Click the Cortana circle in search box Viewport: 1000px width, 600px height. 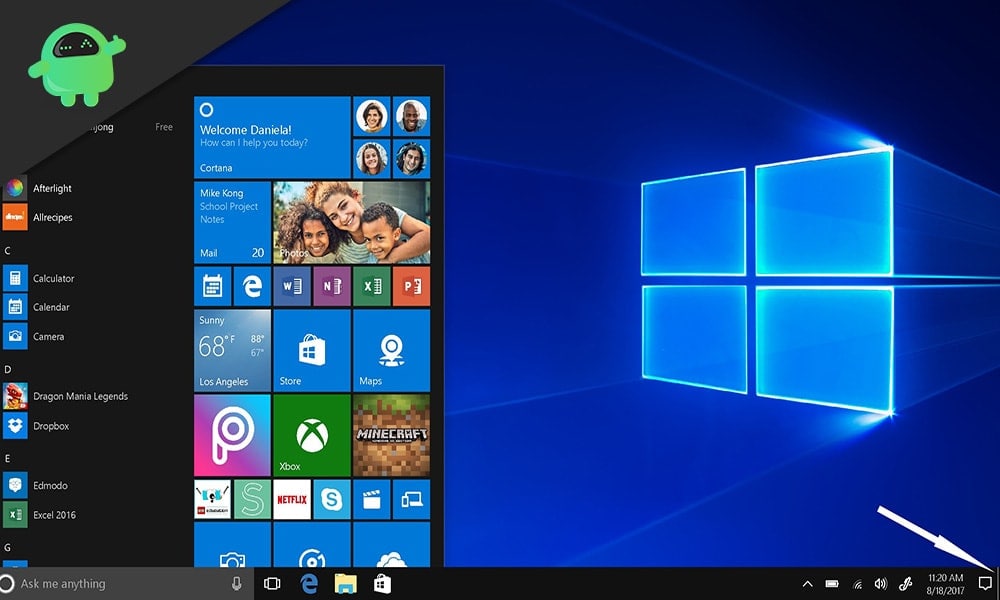7,583
